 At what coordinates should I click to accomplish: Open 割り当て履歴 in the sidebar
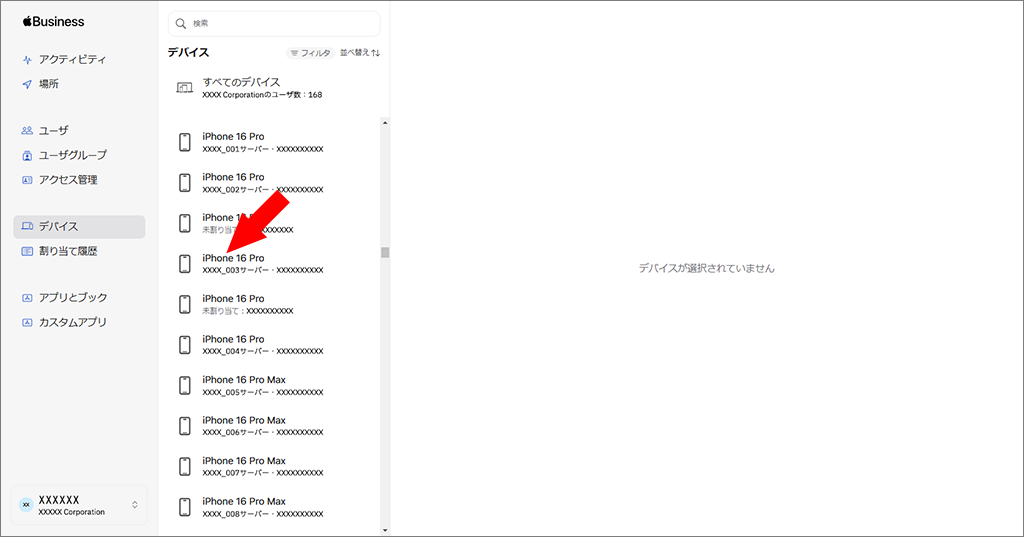(68, 252)
